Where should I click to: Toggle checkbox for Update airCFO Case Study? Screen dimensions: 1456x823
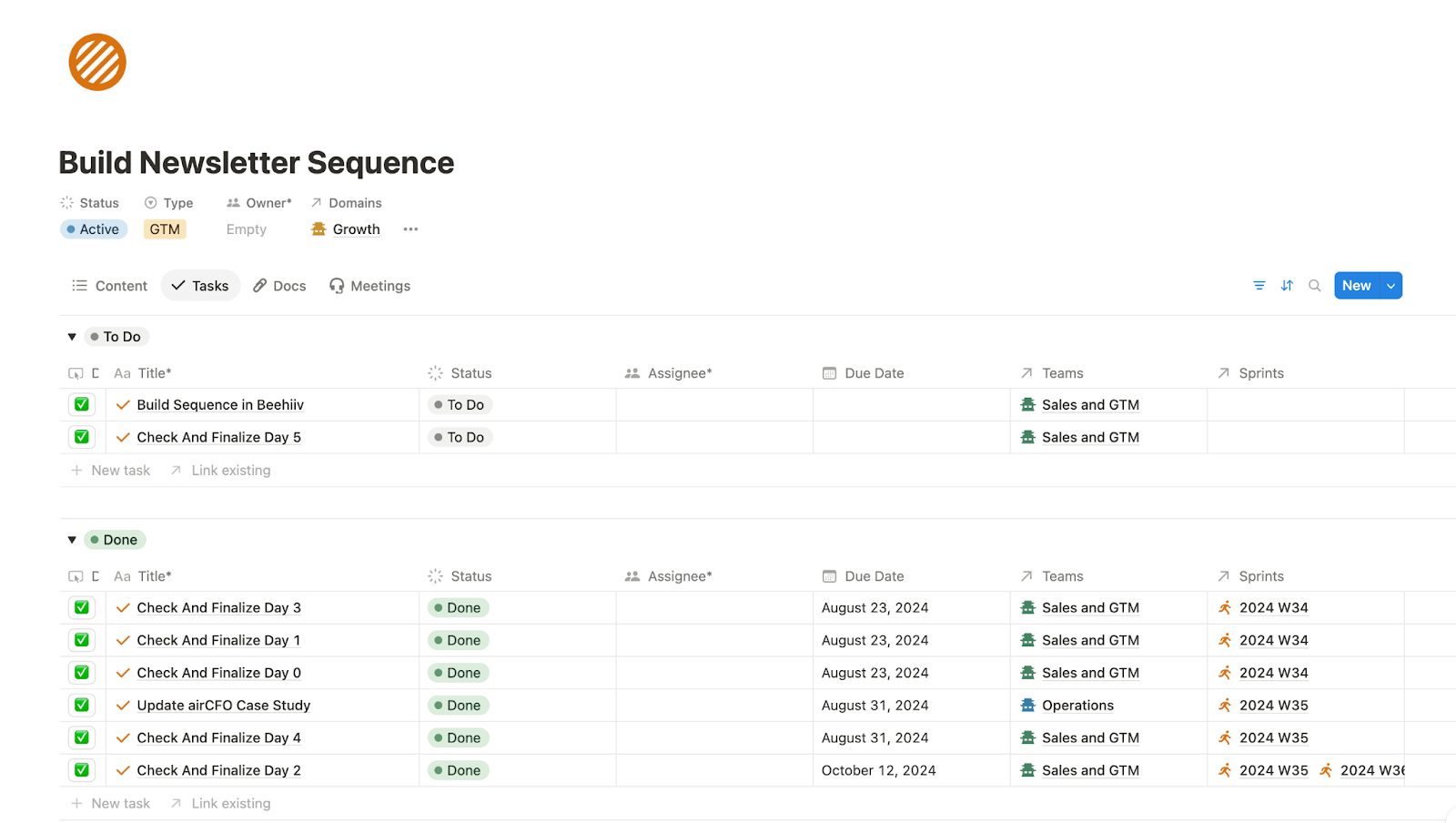coord(82,706)
